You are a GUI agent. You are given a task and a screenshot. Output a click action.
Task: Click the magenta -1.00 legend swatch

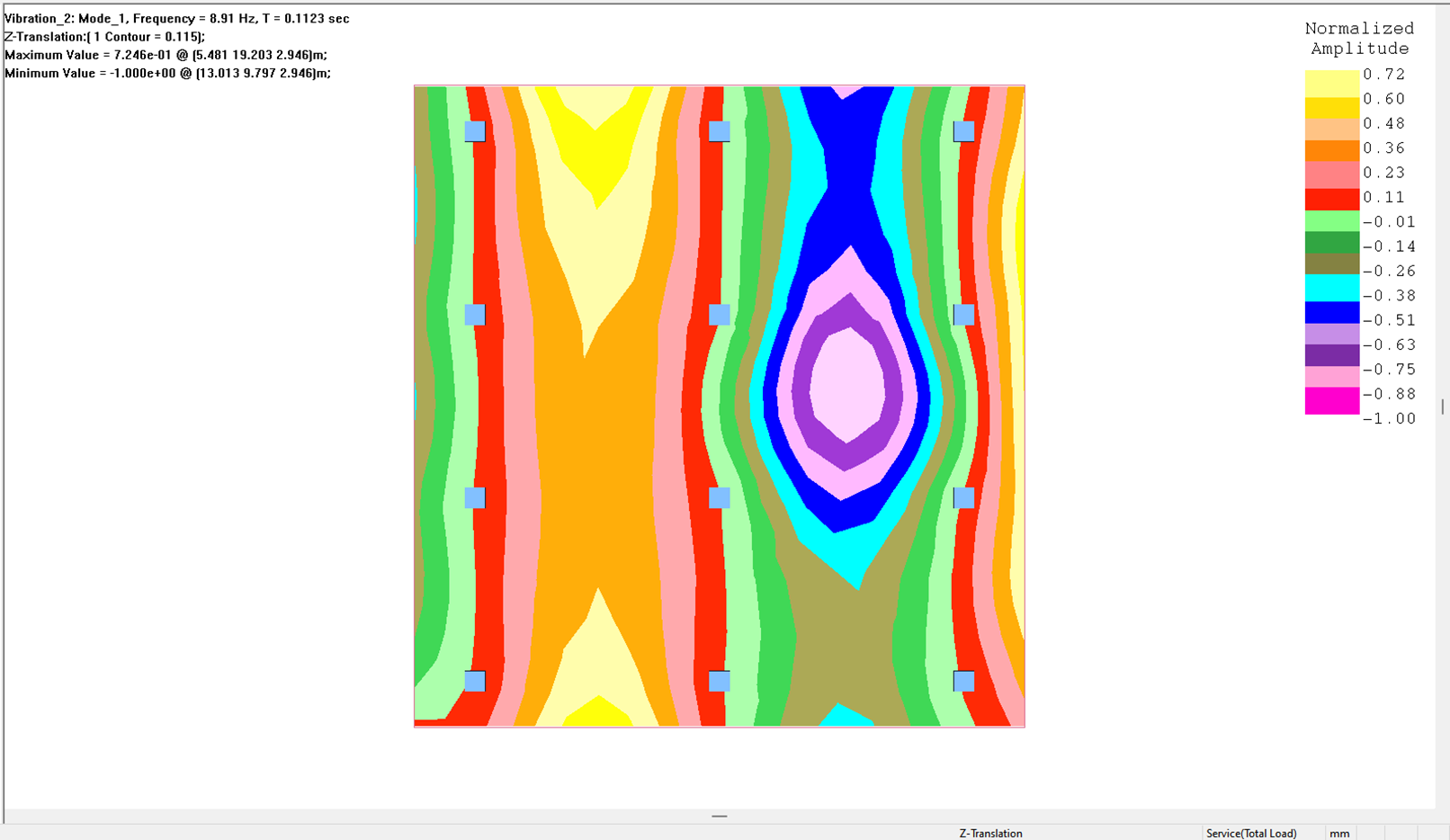point(1331,402)
